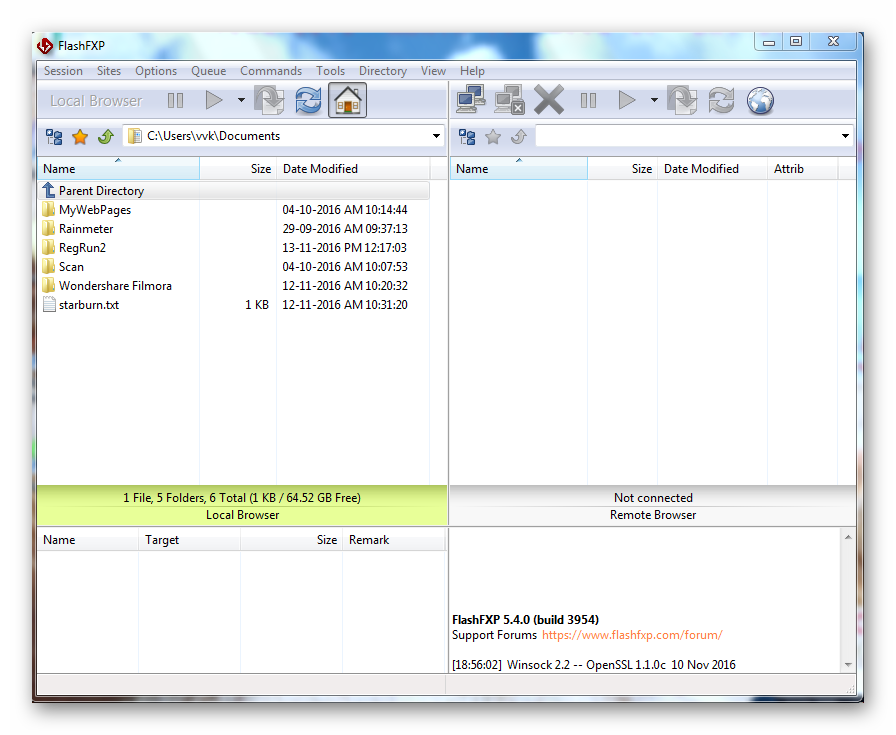Sort remote files by Name column
896x735 pixels.
(519, 169)
